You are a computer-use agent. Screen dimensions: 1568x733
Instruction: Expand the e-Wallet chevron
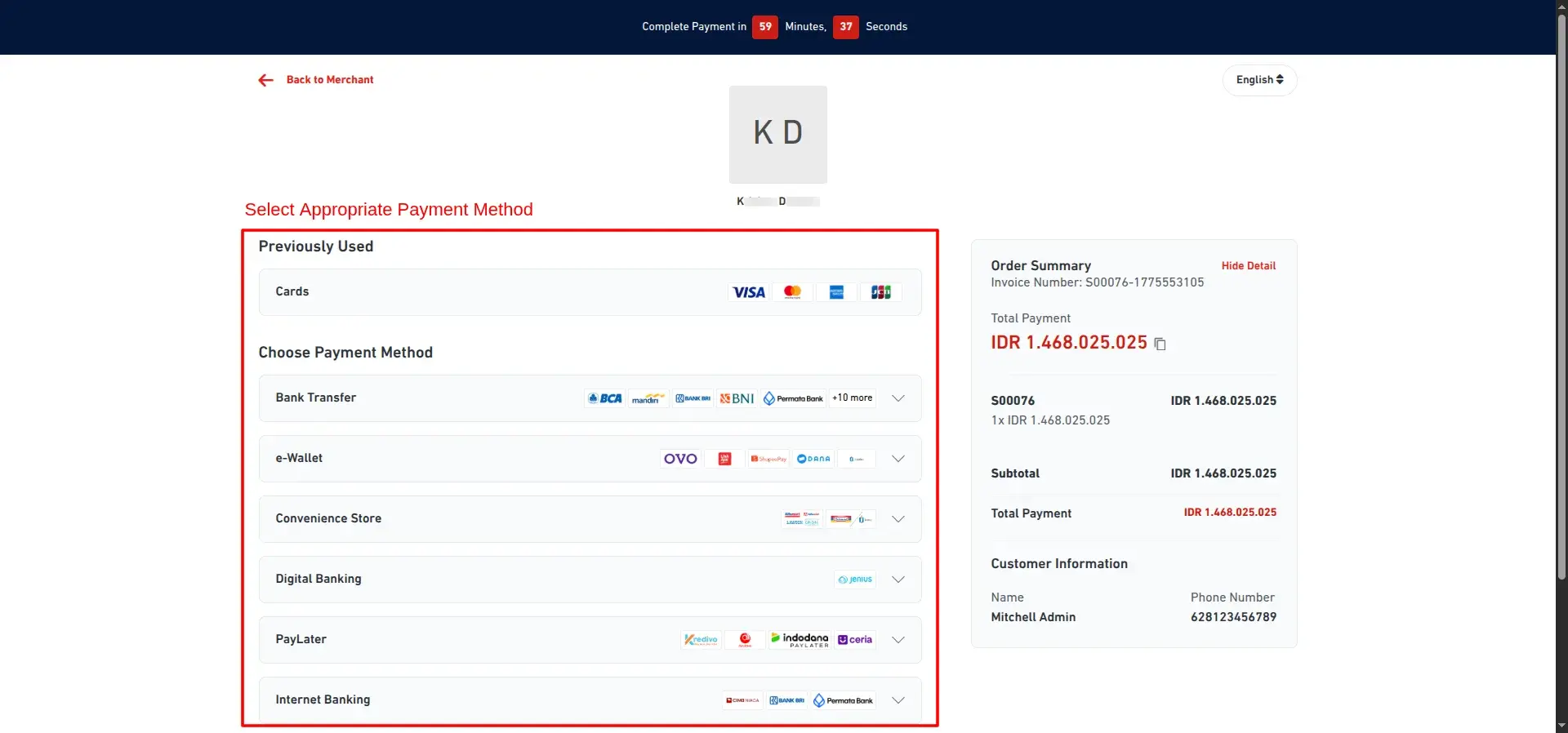tap(898, 459)
